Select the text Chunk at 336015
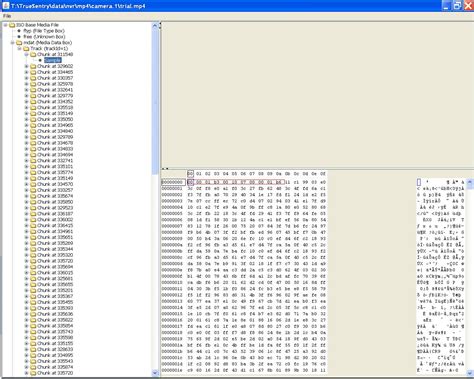474x379 pixels. (55, 273)
